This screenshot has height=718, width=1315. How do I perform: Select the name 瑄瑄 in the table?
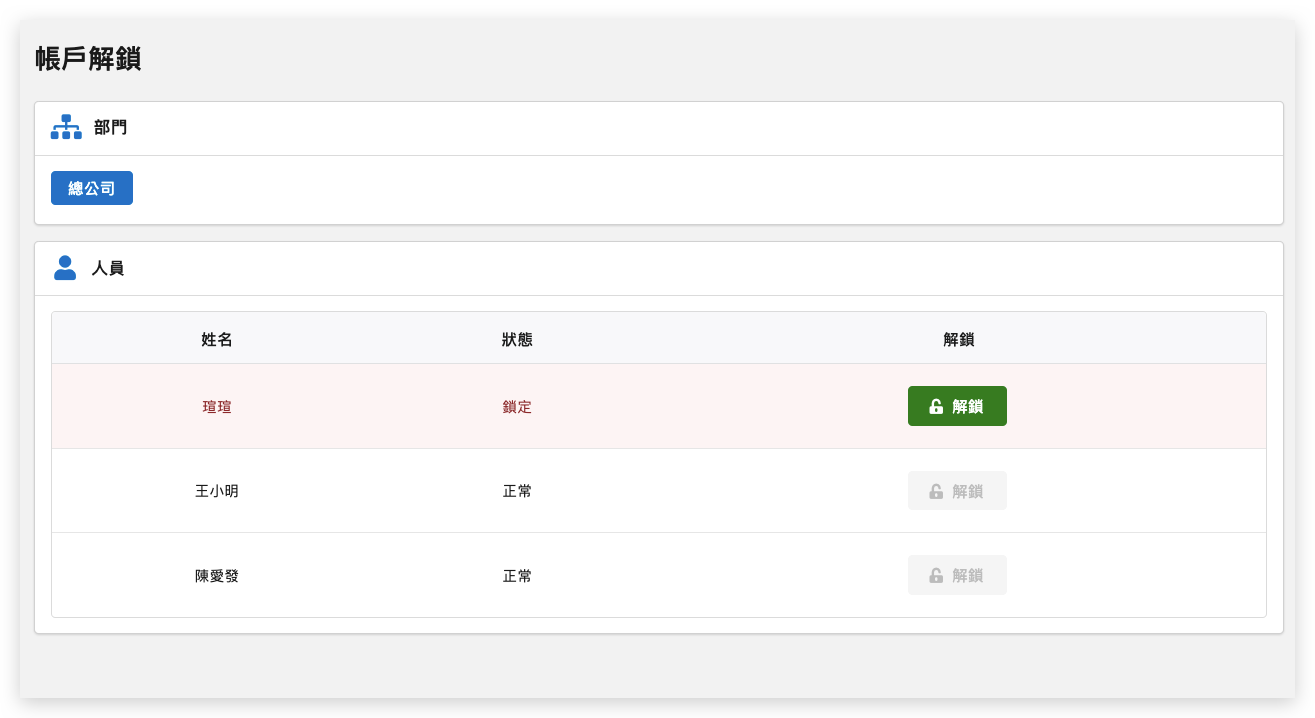coord(216,406)
